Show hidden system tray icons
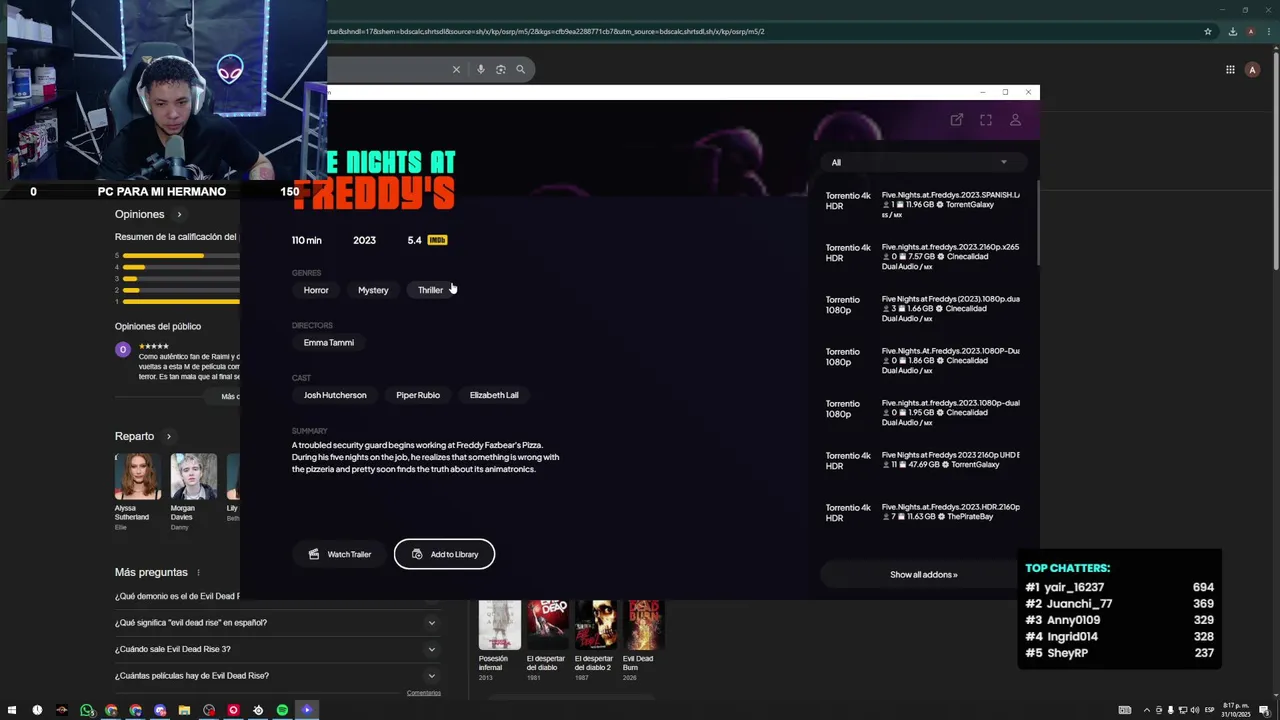1280x720 pixels. click(x=1146, y=710)
